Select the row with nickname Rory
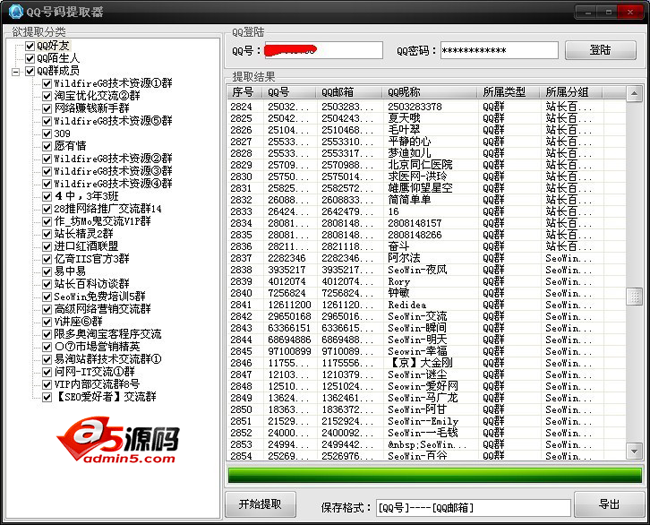Viewport: 650px width, 525px height. point(427,282)
